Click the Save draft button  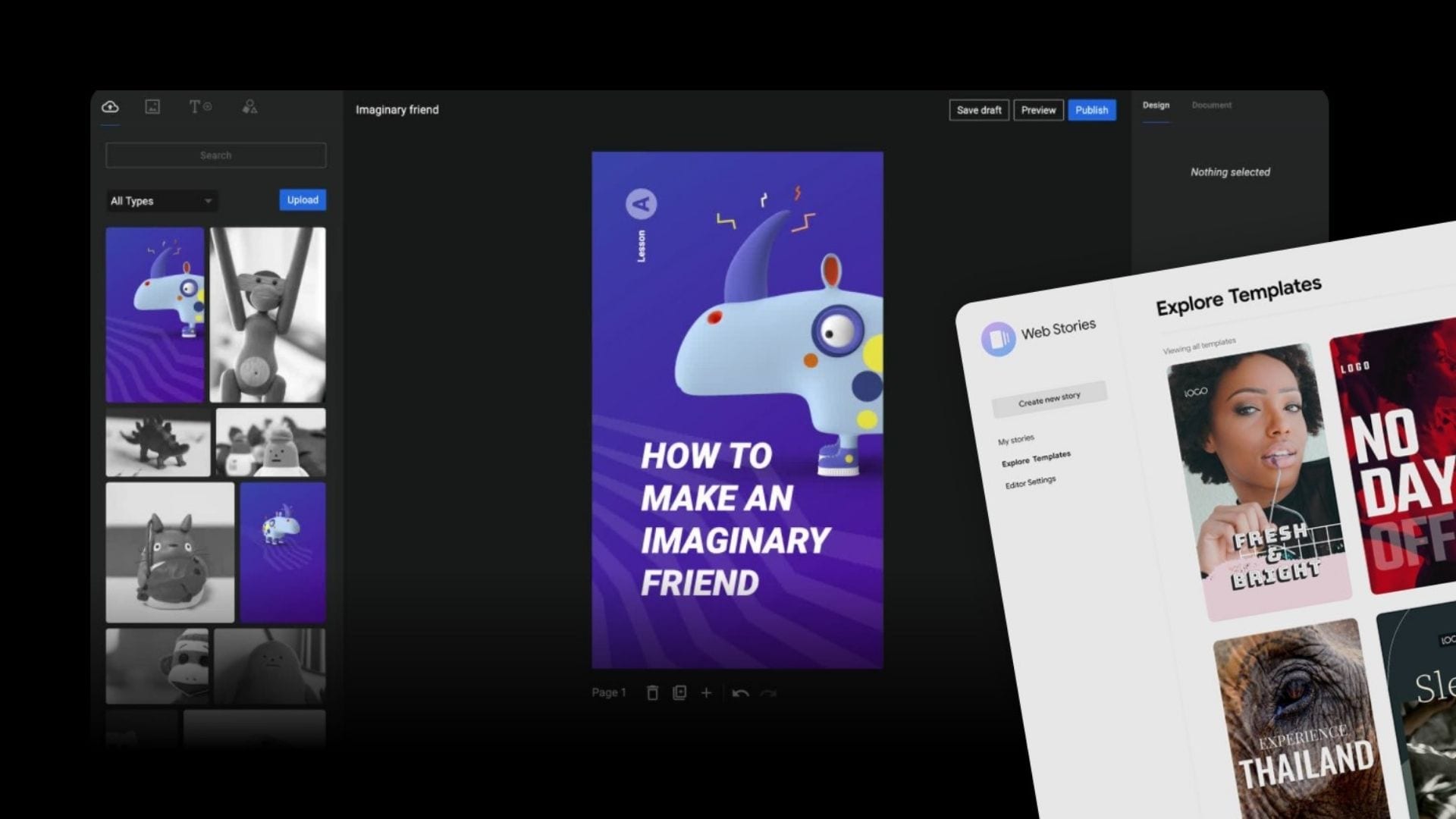[979, 110]
